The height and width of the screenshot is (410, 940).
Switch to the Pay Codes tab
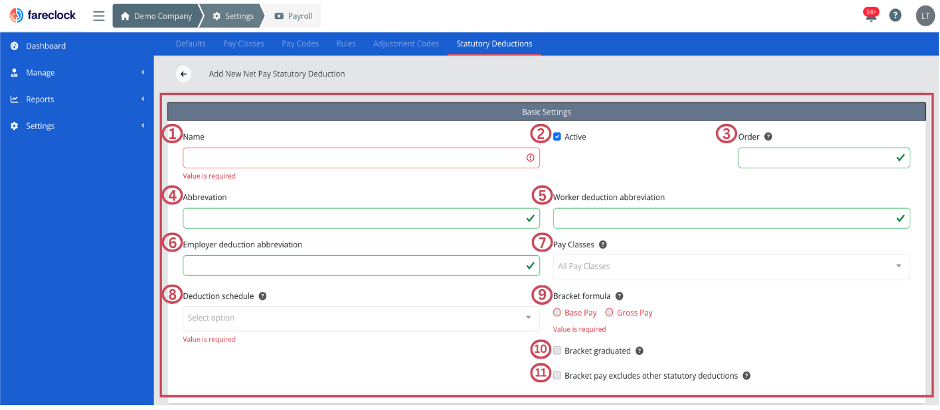[x=300, y=44]
